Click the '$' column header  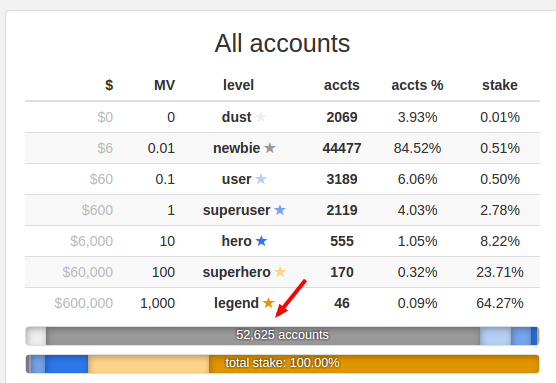[109, 85]
